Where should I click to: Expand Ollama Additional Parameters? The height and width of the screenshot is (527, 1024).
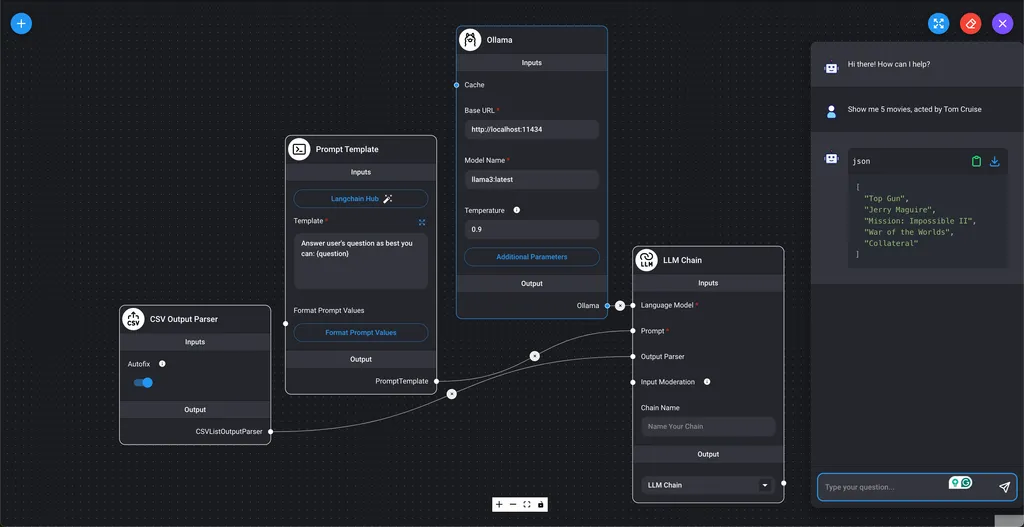(531, 257)
